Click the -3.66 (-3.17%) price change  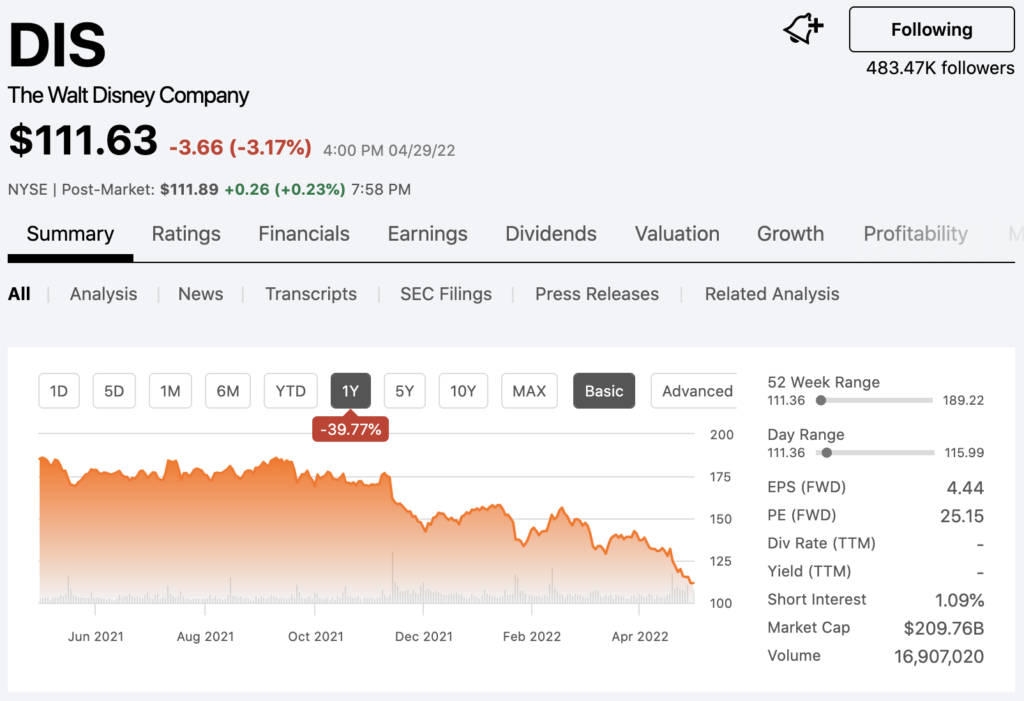point(240,148)
